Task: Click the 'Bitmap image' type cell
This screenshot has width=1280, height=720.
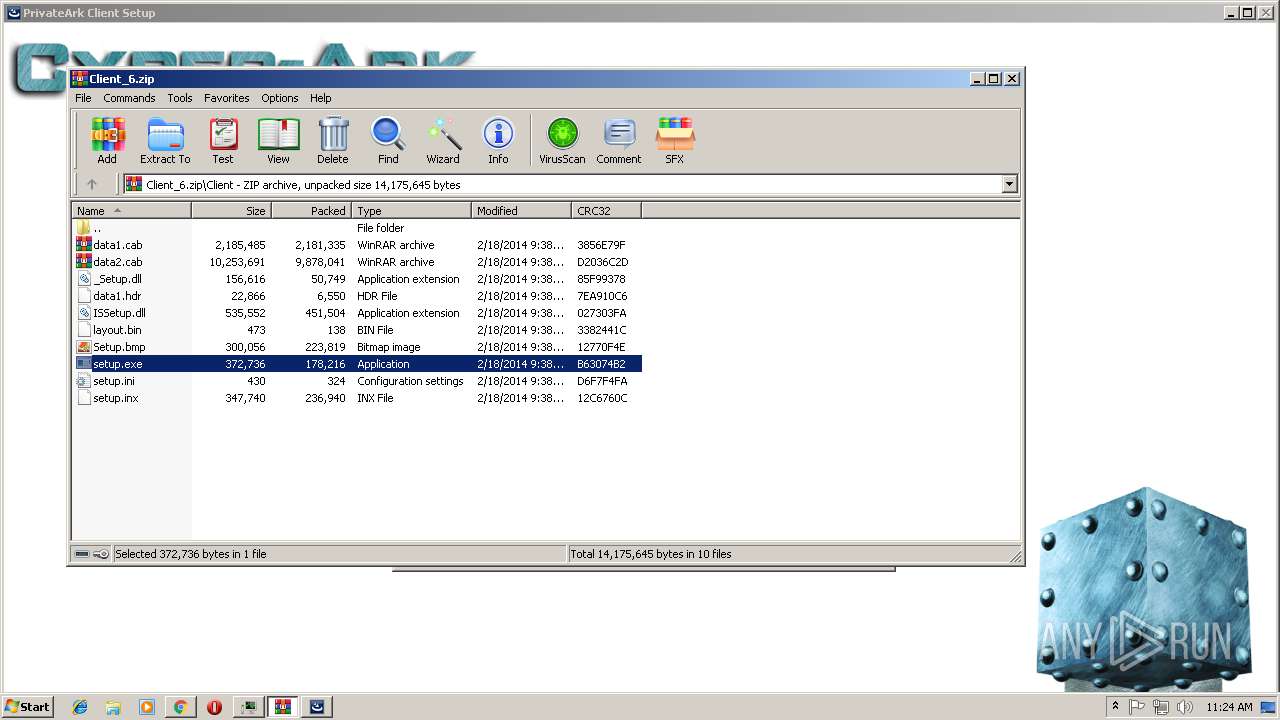Action: coord(389,346)
